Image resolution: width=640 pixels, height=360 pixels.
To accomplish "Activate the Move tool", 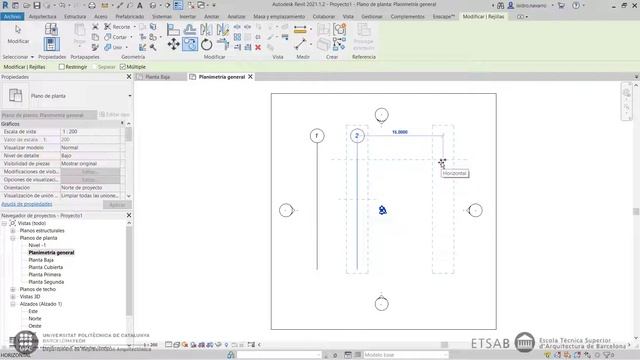I will point(173,44).
